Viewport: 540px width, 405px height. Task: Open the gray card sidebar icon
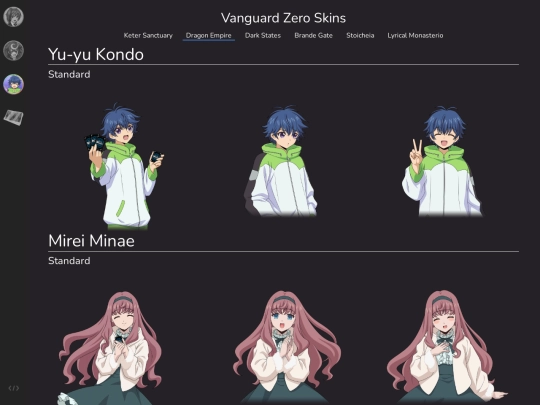[13, 117]
